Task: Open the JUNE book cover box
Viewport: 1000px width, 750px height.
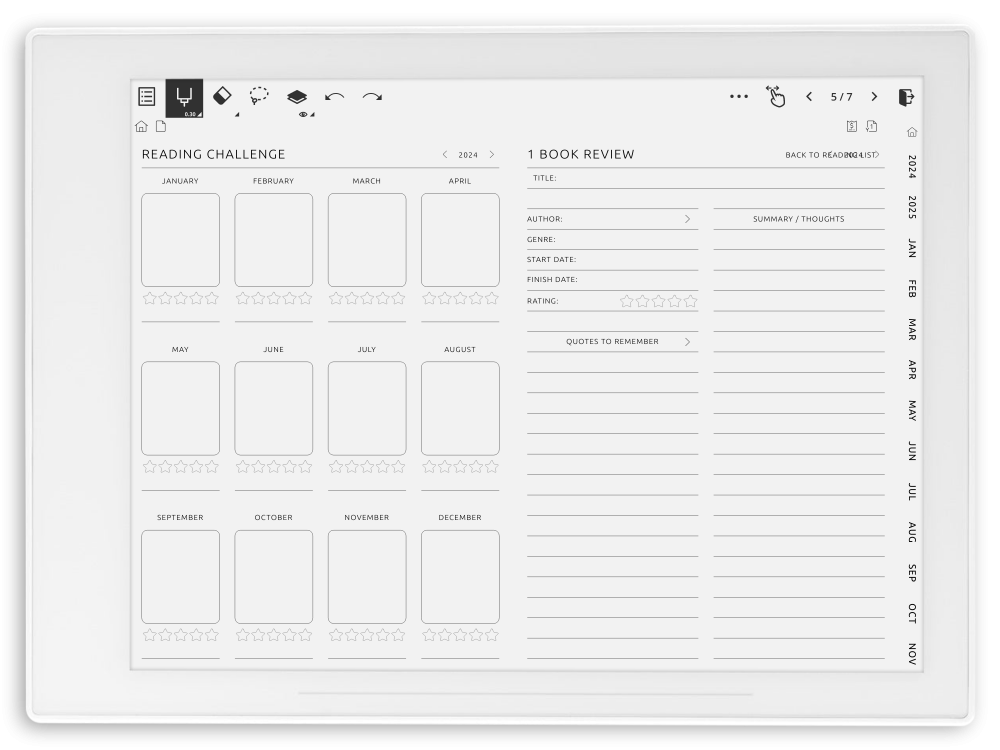Action: 274,408
